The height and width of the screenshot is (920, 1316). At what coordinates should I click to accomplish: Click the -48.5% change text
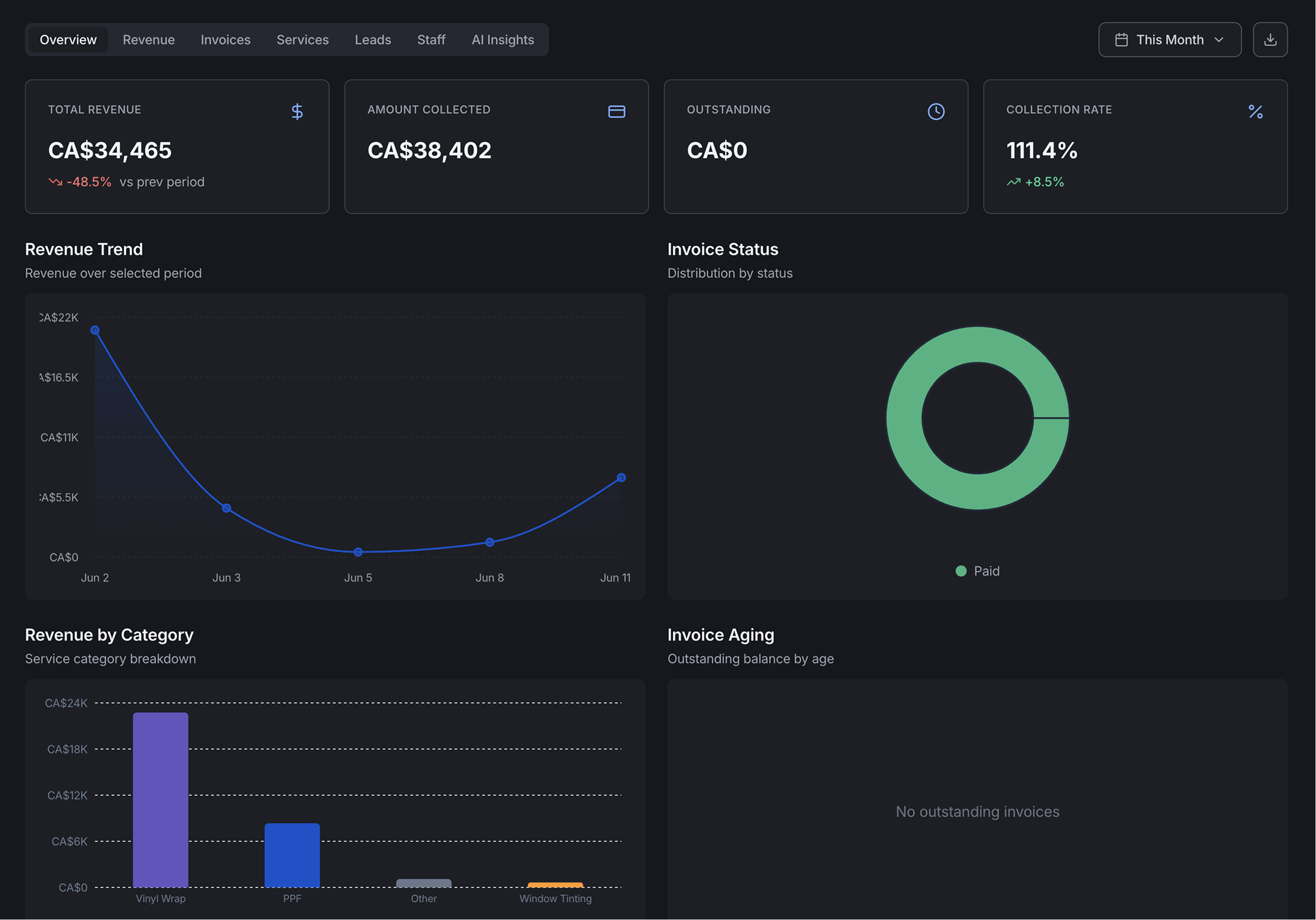click(89, 182)
